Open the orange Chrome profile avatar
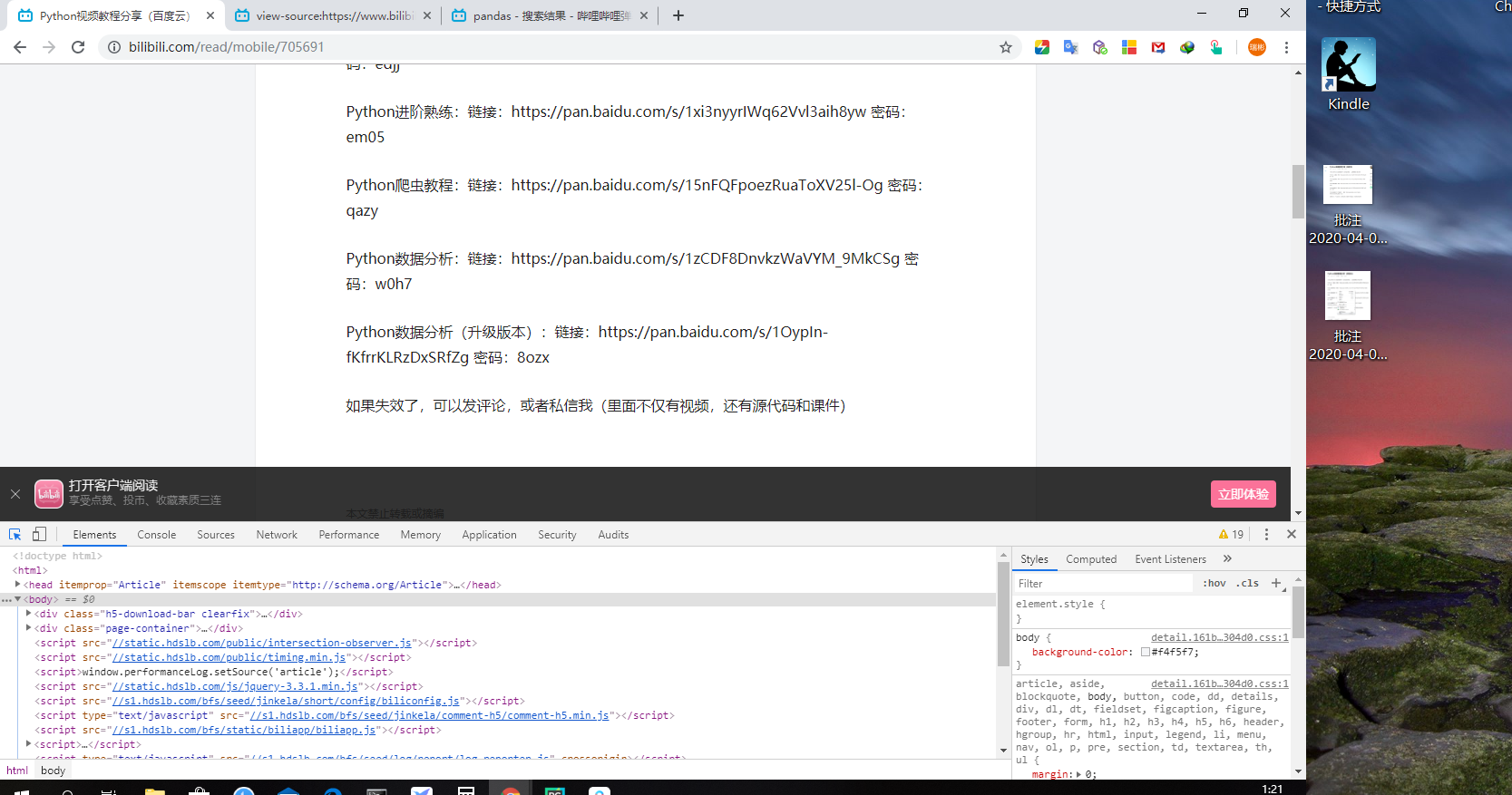This screenshot has width=1512, height=795. tap(1256, 47)
